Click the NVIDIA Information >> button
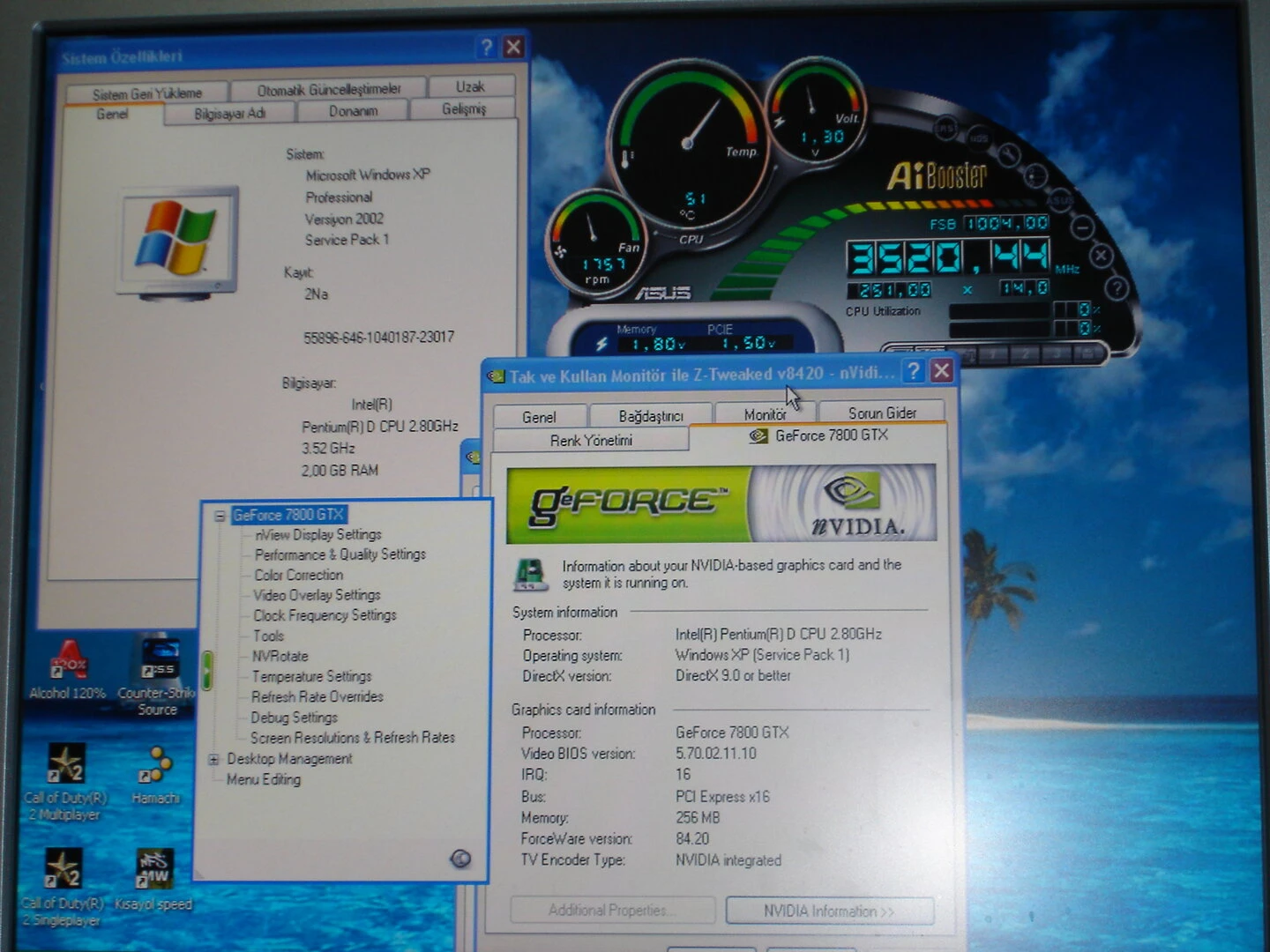Viewport: 1270px width, 952px height. (829, 911)
